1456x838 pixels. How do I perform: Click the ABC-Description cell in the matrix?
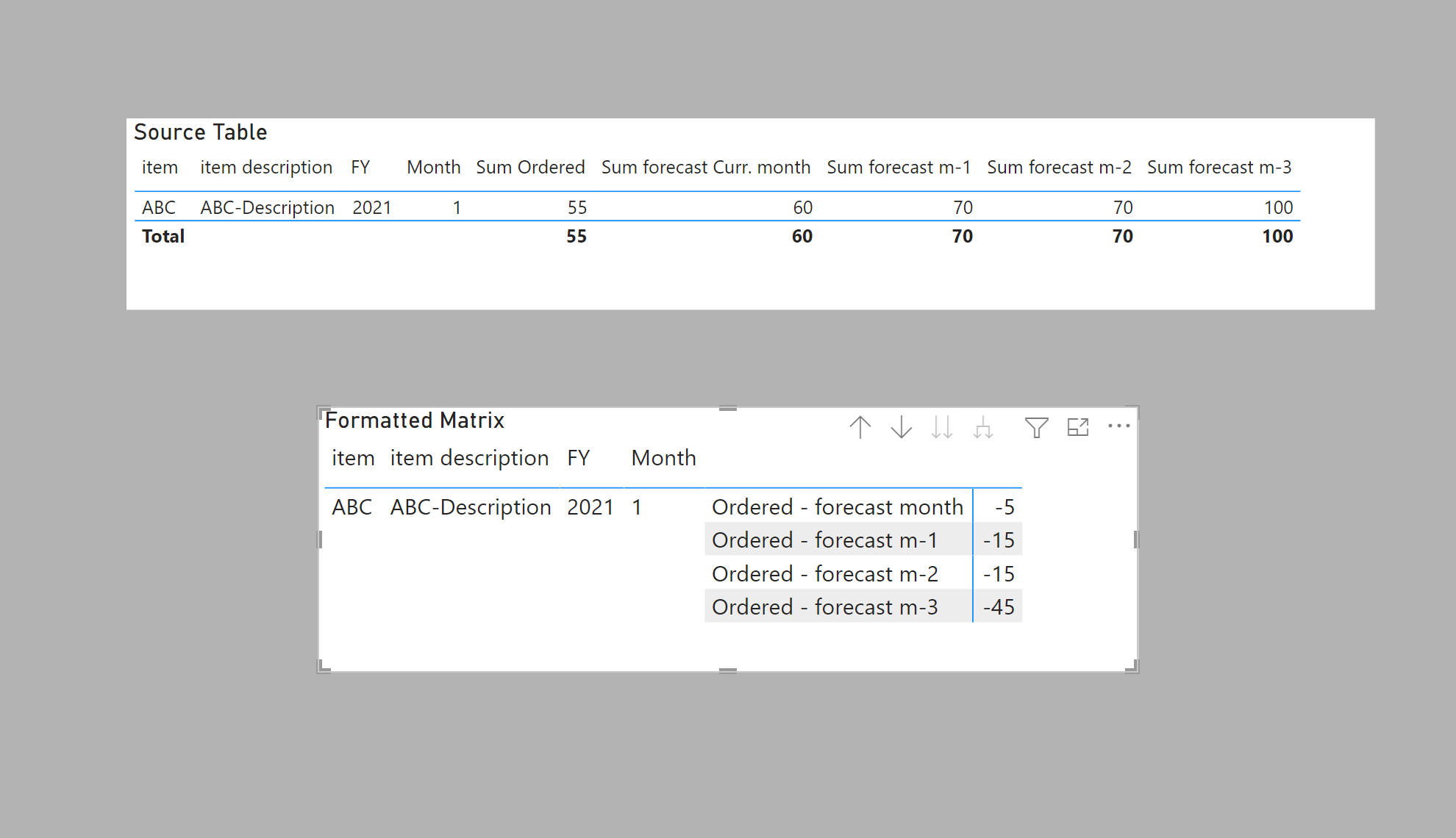[x=470, y=507]
